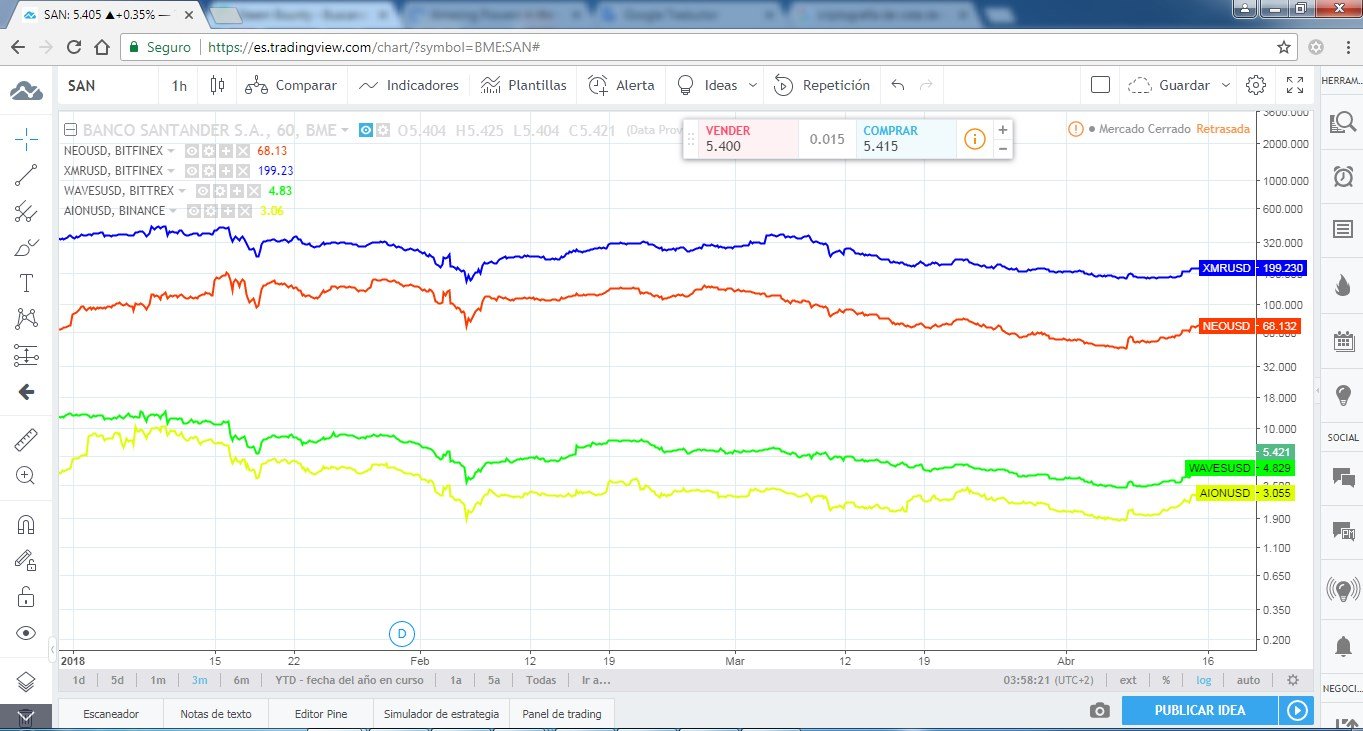Toggle lock all drawing tools
1363x731 pixels.
coord(26,597)
